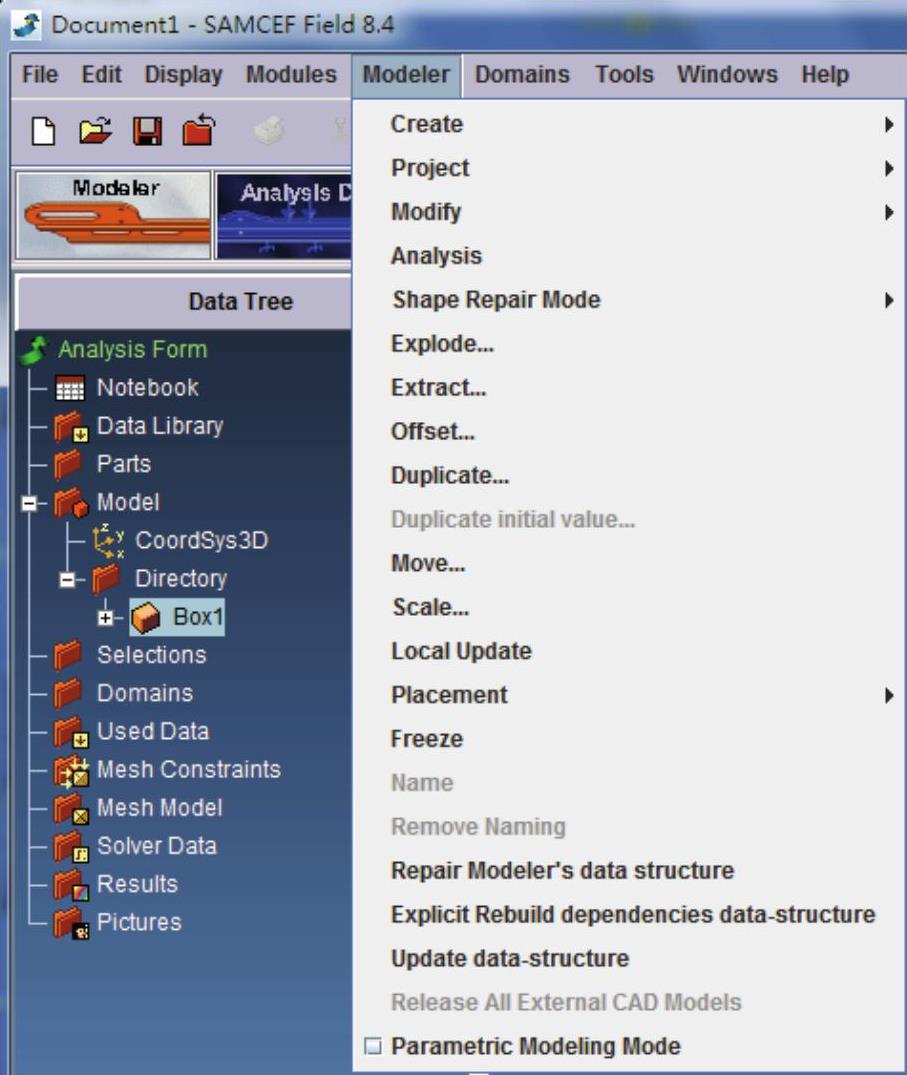Image resolution: width=907 pixels, height=1075 pixels.
Task: Open the Create submenu
Action: point(426,124)
